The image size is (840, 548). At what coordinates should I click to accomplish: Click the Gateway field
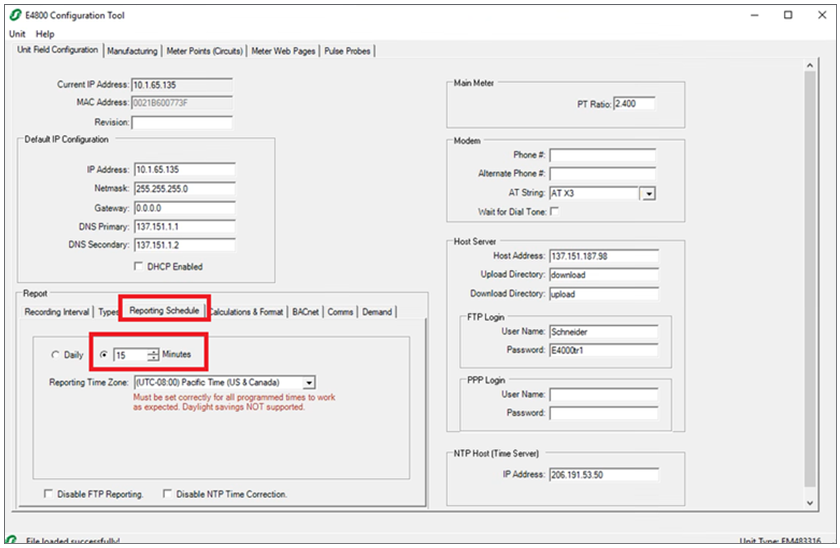tap(185, 208)
